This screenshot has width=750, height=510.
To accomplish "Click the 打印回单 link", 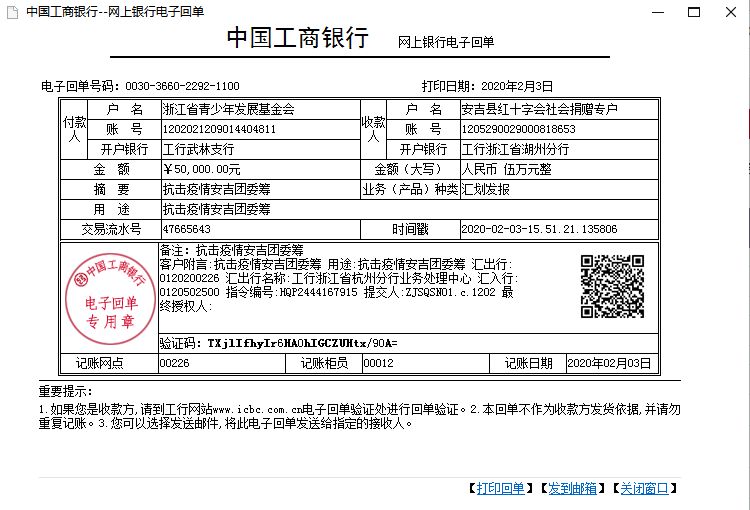I will click(x=500, y=488).
